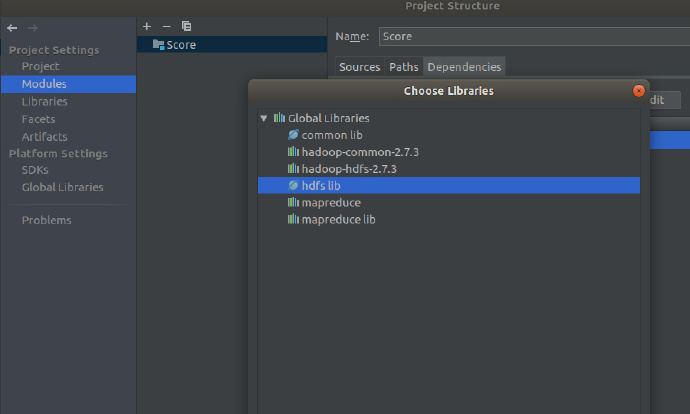Select the common lib library
This screenshot has height=414, width=690.
(324, 135)
